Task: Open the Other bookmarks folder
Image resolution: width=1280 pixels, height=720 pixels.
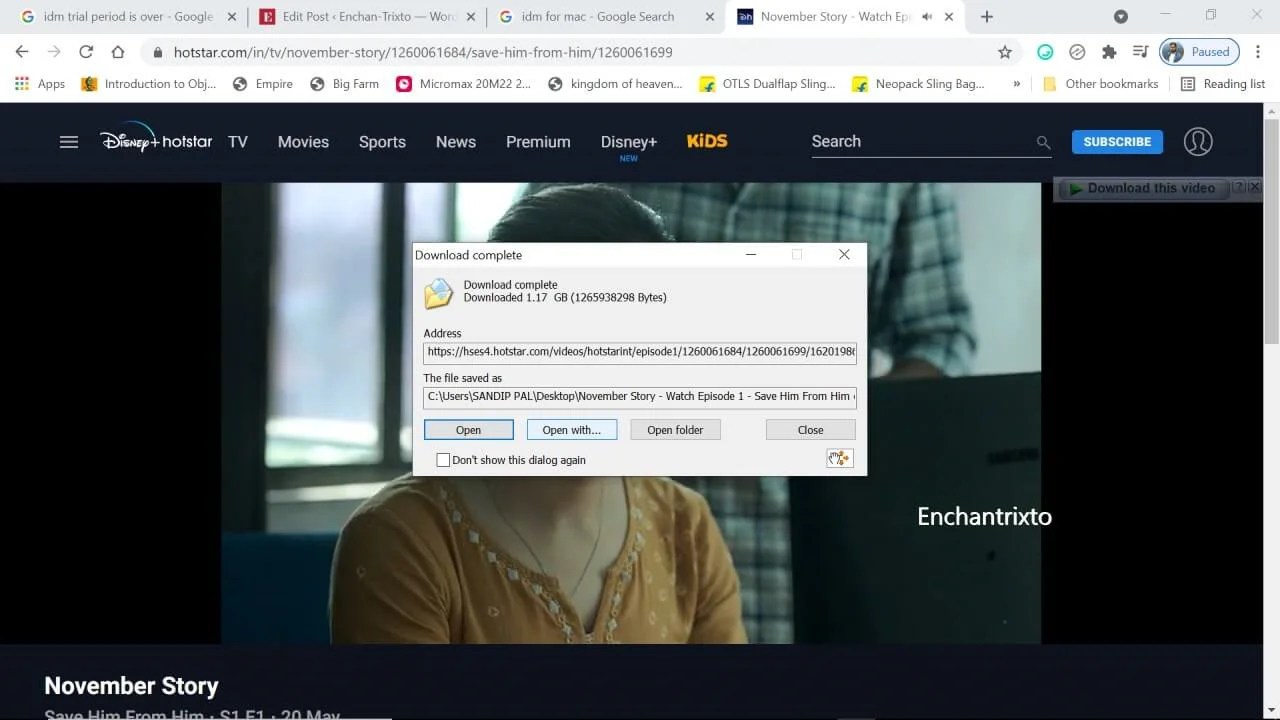Action: coord(1100,84)
